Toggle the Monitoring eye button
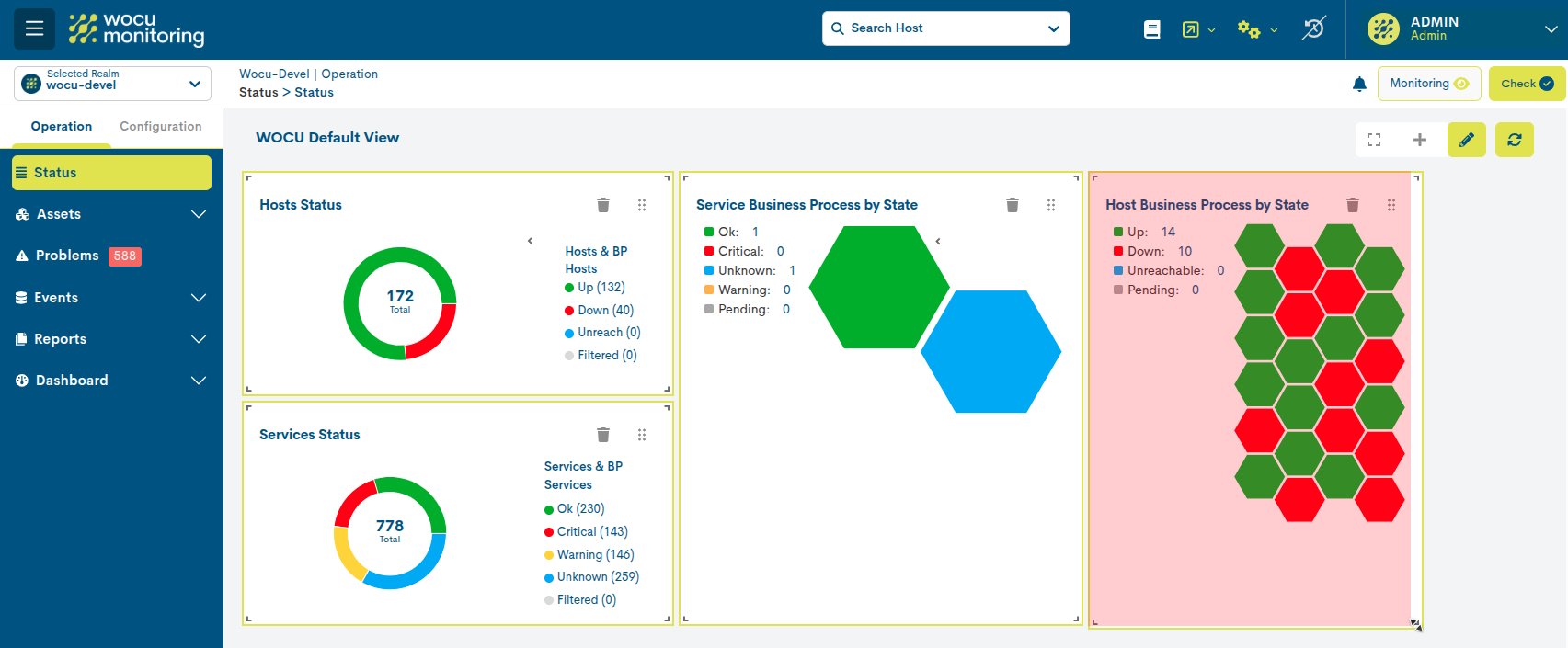This screenshot has width=1568, height=648. [x=1428, y=84]
